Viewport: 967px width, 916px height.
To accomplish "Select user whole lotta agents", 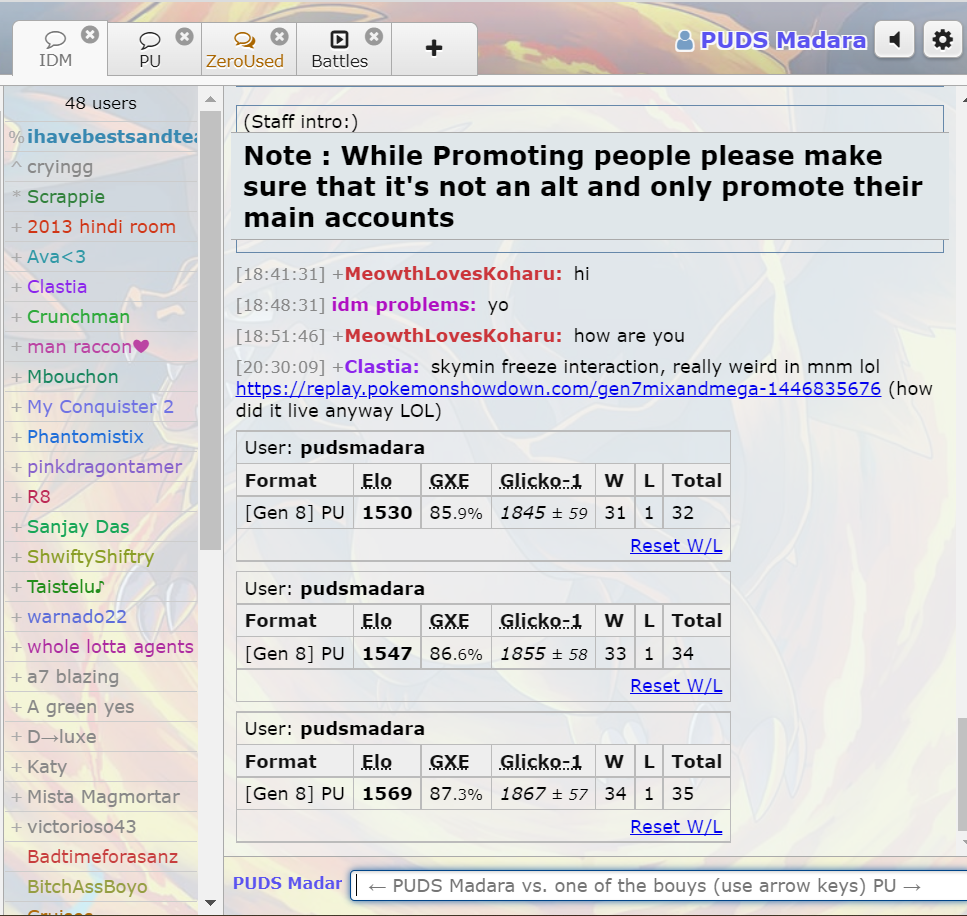I will pos(102,647).
